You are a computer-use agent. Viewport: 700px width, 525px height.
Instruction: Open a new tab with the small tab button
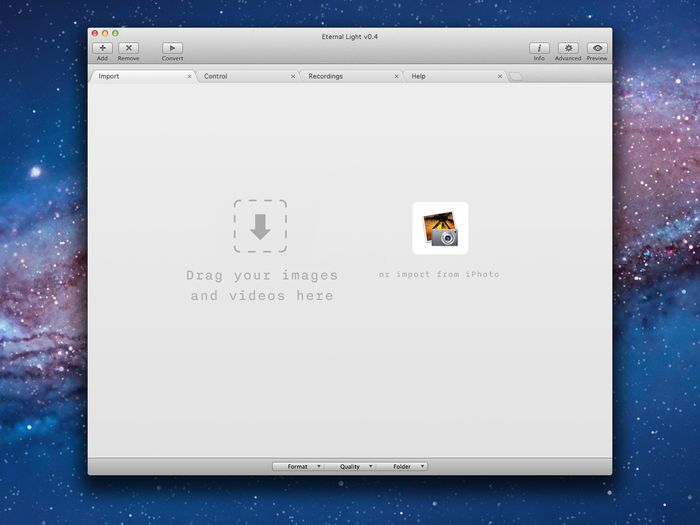[516, 77]
